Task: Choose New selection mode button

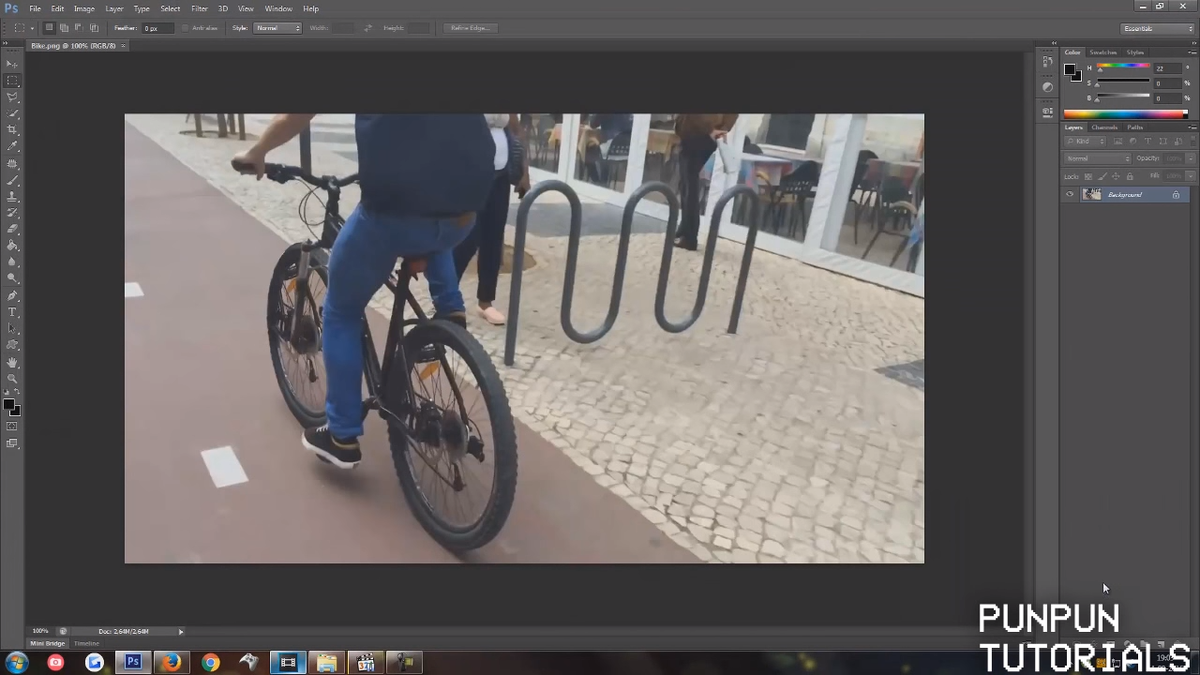Action: [x=49, y=28]
